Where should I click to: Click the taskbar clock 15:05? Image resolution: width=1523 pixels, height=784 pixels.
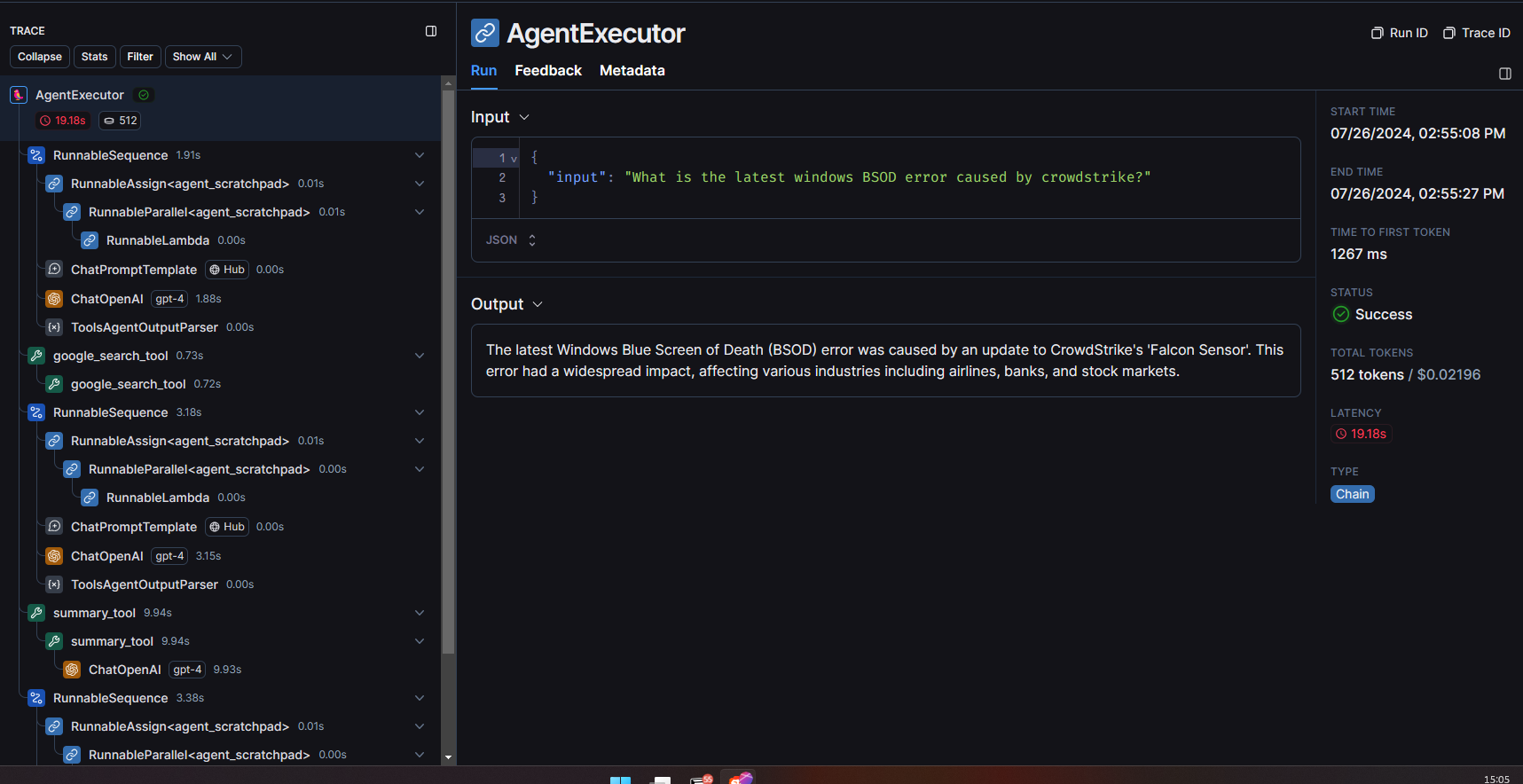click(1496, 779)
